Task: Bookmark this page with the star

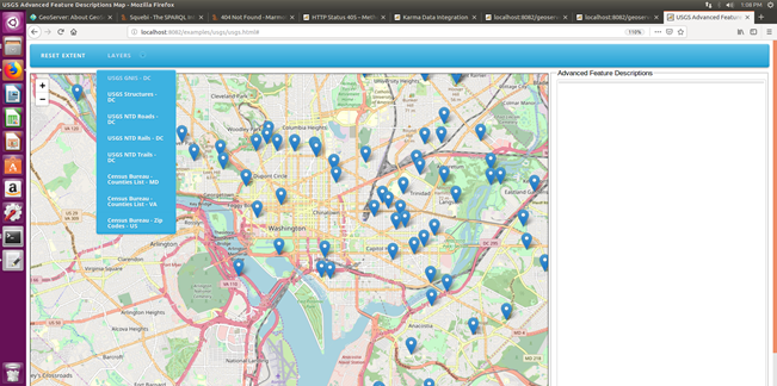Action: click(681, 32)
